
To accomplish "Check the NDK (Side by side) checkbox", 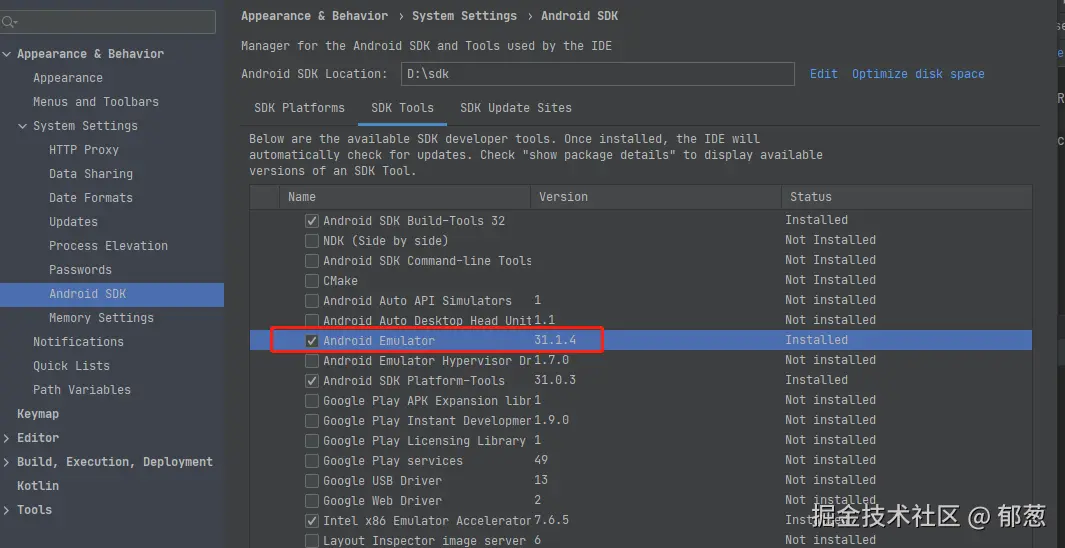I will pyautogui.click(x=312, y=240).
